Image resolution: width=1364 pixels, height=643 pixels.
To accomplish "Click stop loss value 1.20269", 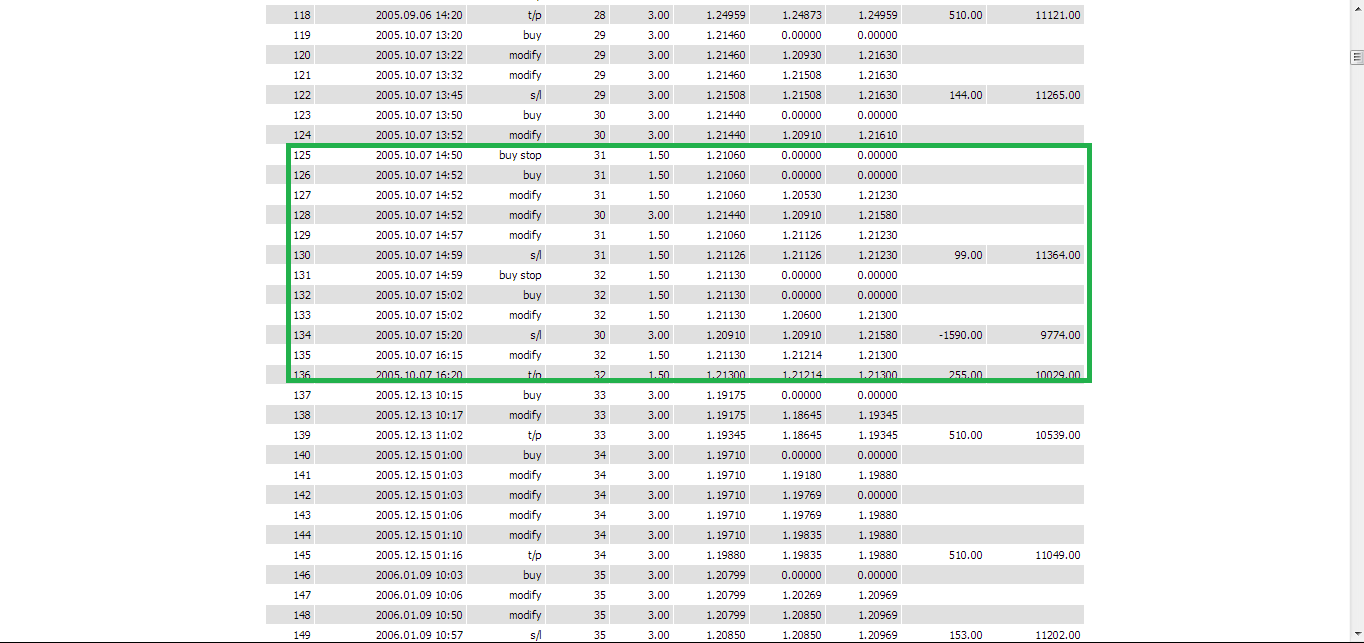I will [800, 595].
